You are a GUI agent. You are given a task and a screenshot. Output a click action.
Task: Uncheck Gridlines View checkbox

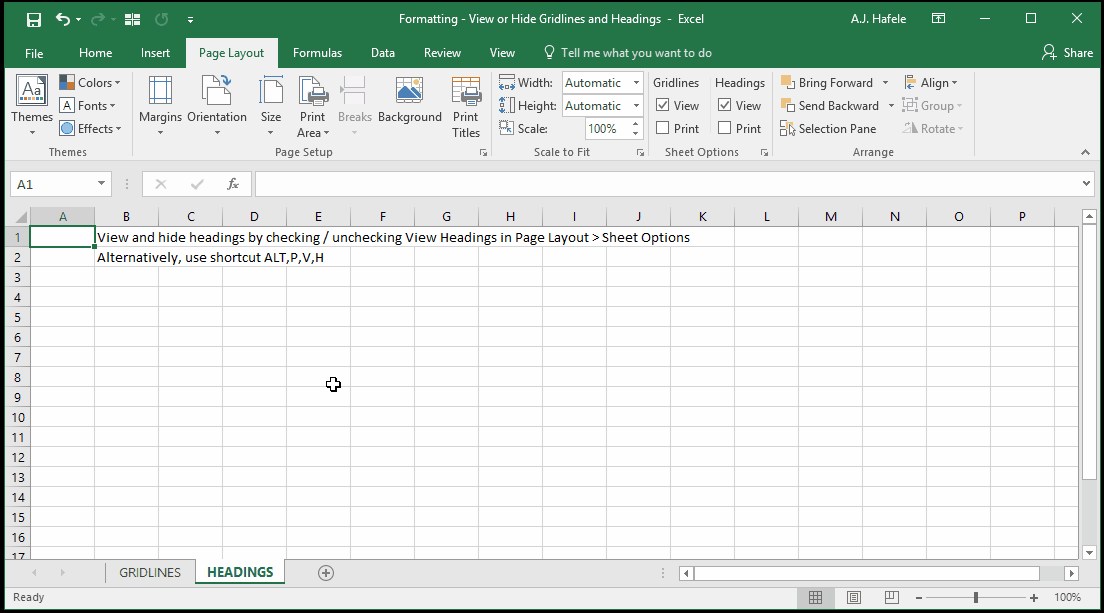[663, 106]
